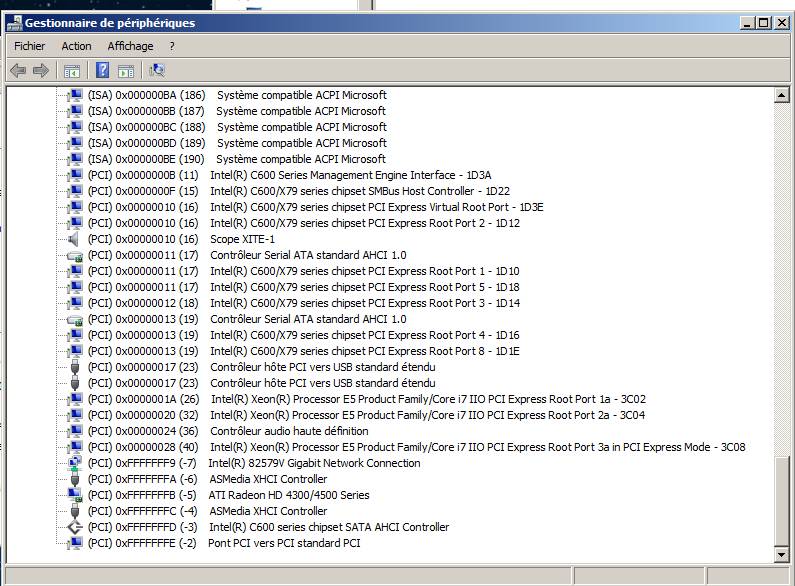This screenshot has height=586, width=795.
Task: Select ASMedia XHCI Controller (-4) row
Action: tap(207, 511)
